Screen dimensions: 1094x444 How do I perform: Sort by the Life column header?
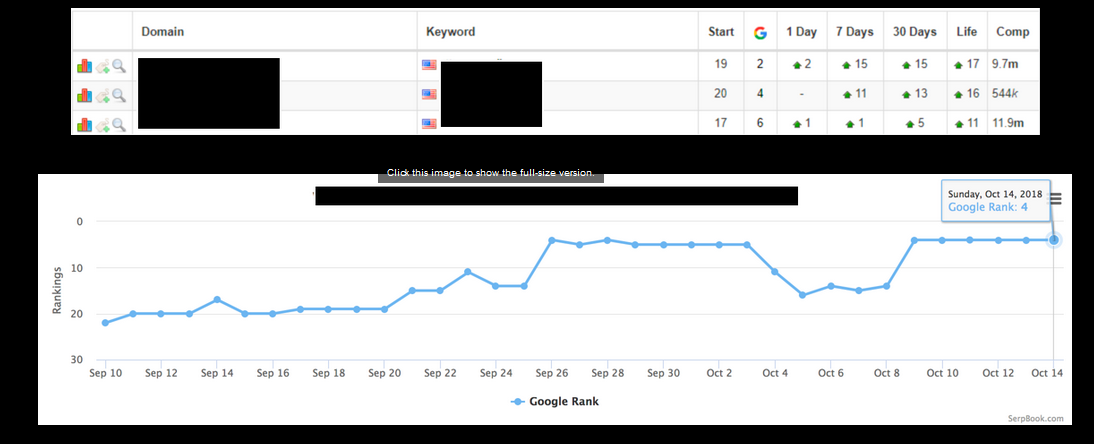pos(967,31)
